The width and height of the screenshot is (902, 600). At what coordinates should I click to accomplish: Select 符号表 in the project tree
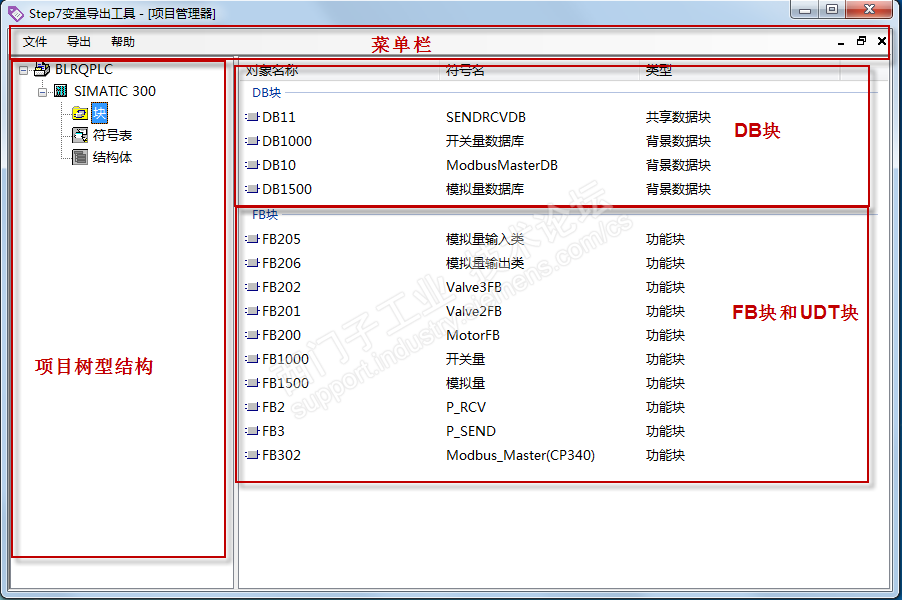click(x=112, y=135)
